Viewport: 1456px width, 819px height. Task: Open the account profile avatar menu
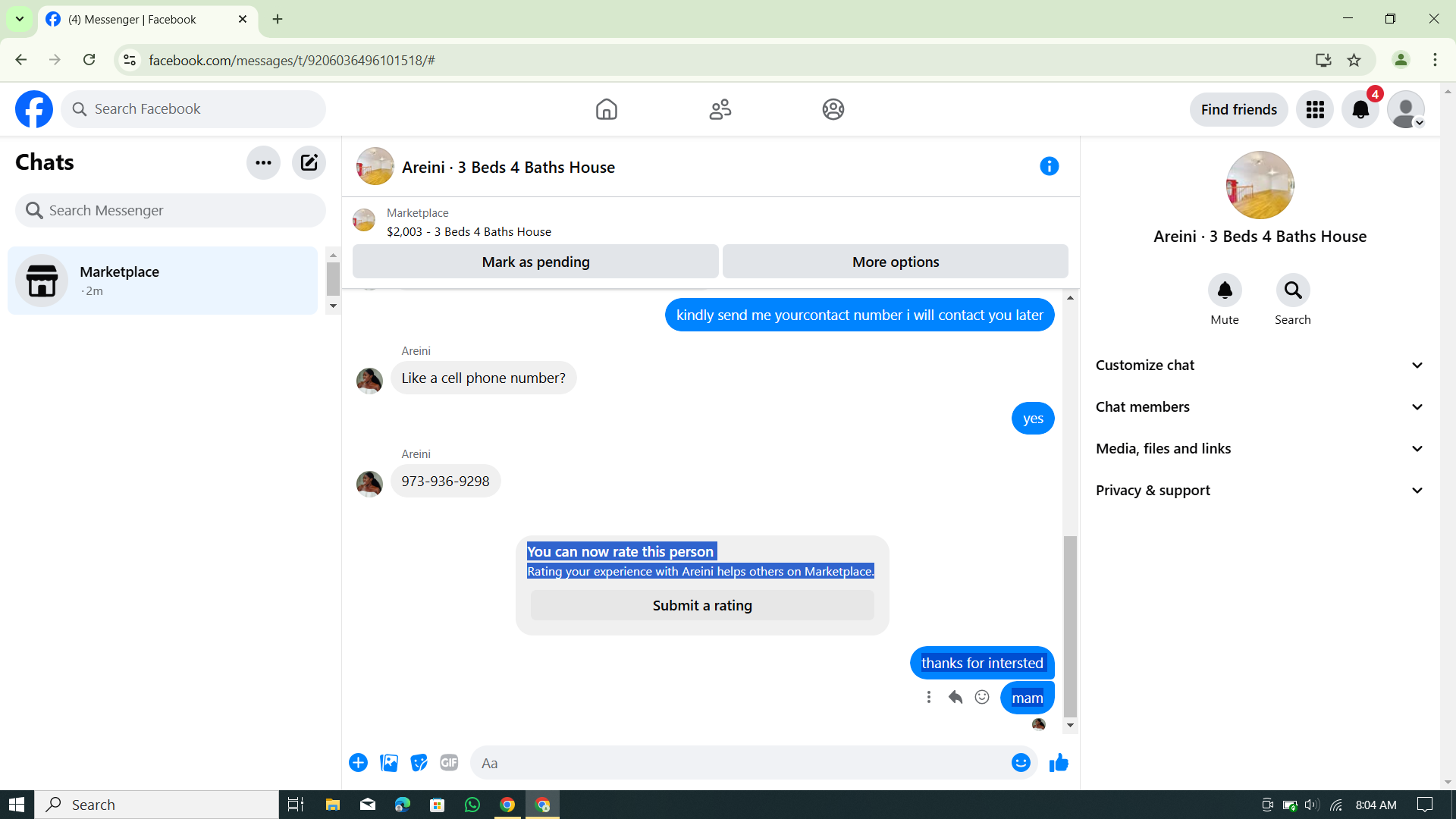click(1406, 109)
